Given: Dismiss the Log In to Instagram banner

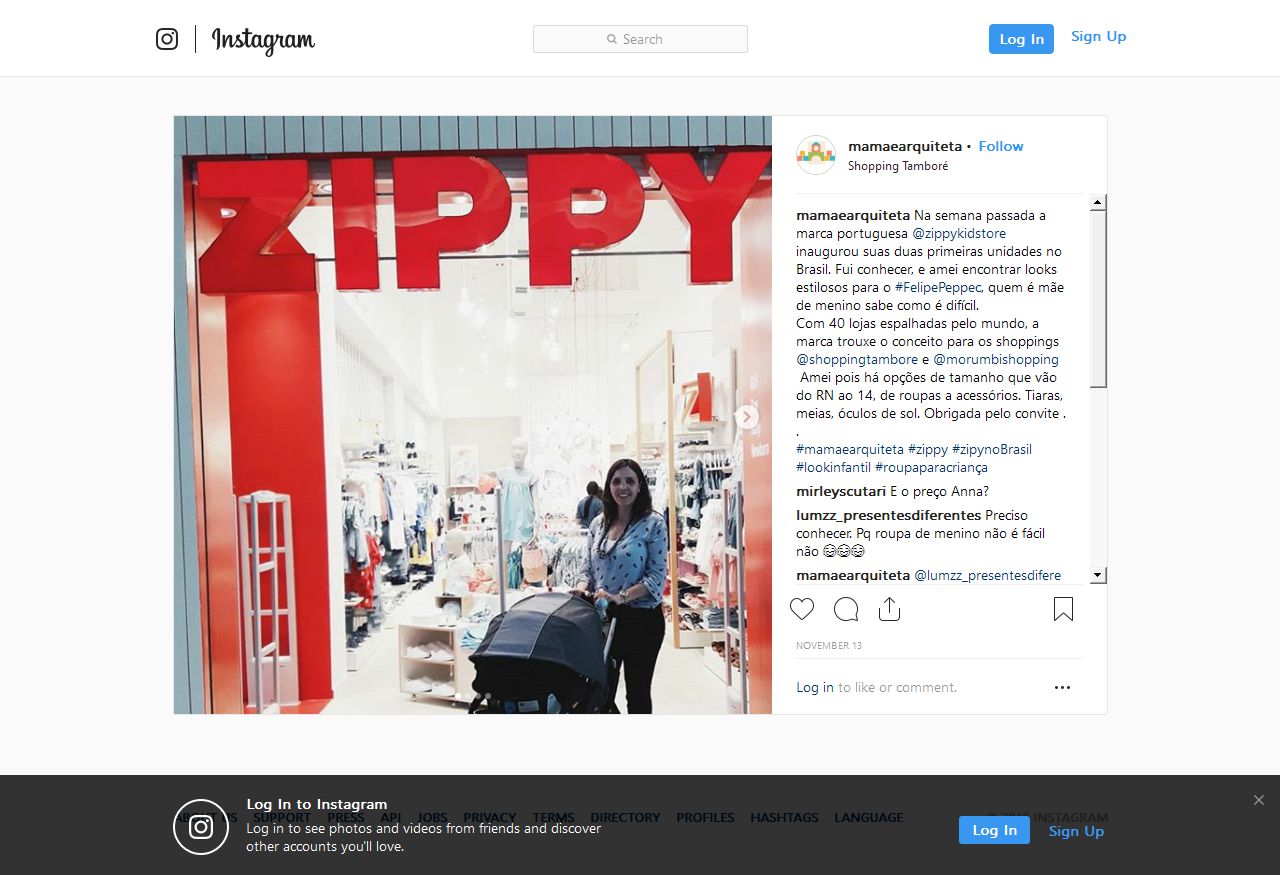Looking at the screenshot, I should pyautogui.click(x=1259, y=800).
